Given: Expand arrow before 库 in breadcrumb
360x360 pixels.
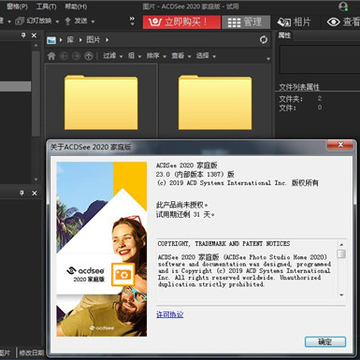Looking at the screenshot, I should click(61, 40).
